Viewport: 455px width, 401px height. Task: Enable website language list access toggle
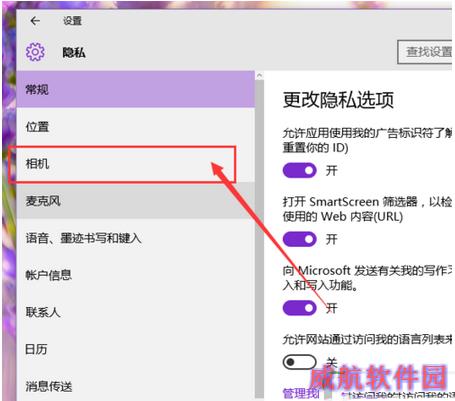coord(299,362)
